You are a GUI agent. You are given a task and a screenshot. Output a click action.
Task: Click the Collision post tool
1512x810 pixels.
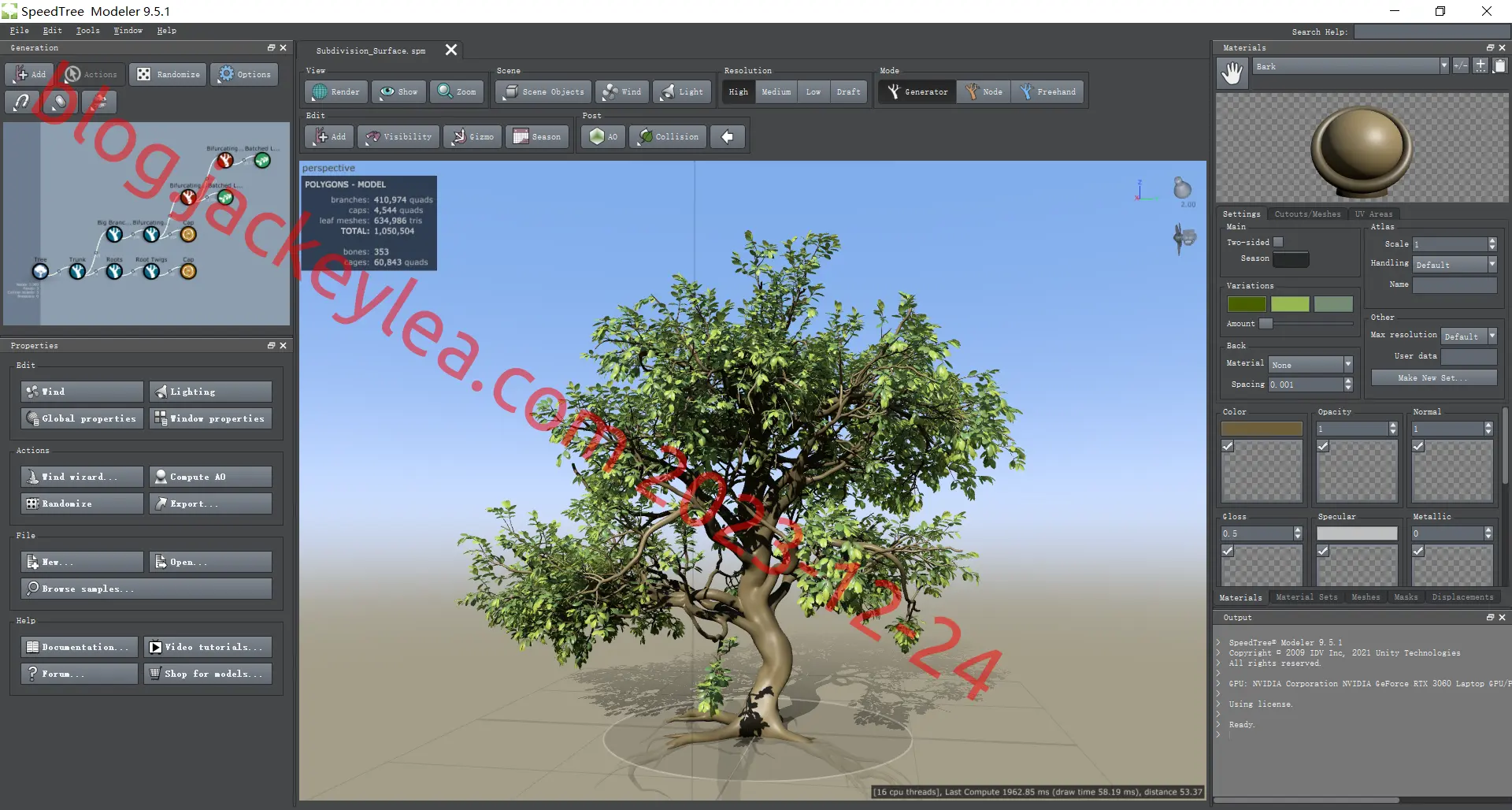tap(668, 137)
